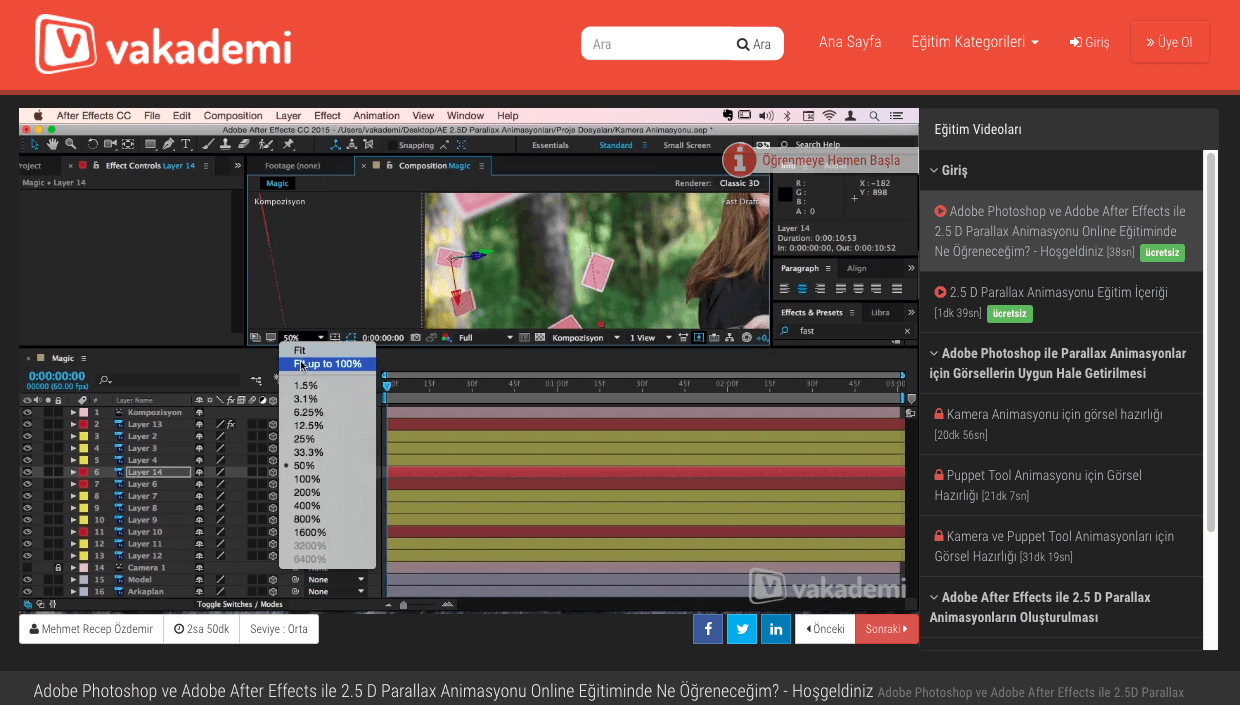Toggle visibility eye of Layer 13

pyautogui.click(x=27, y=425)
